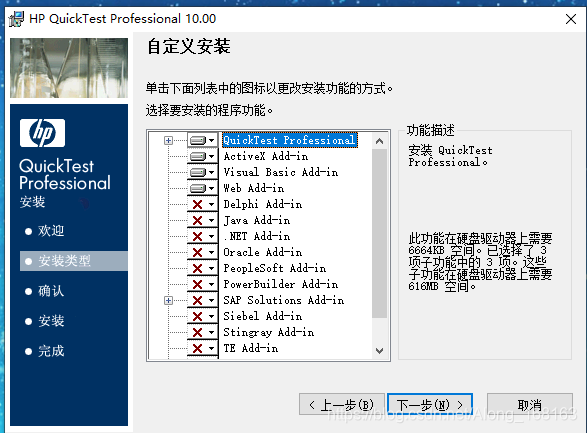This screenshot has height=433, width=587.
Task: Click the red X icon for Delphi Add-in
Action: coord(197,204)
